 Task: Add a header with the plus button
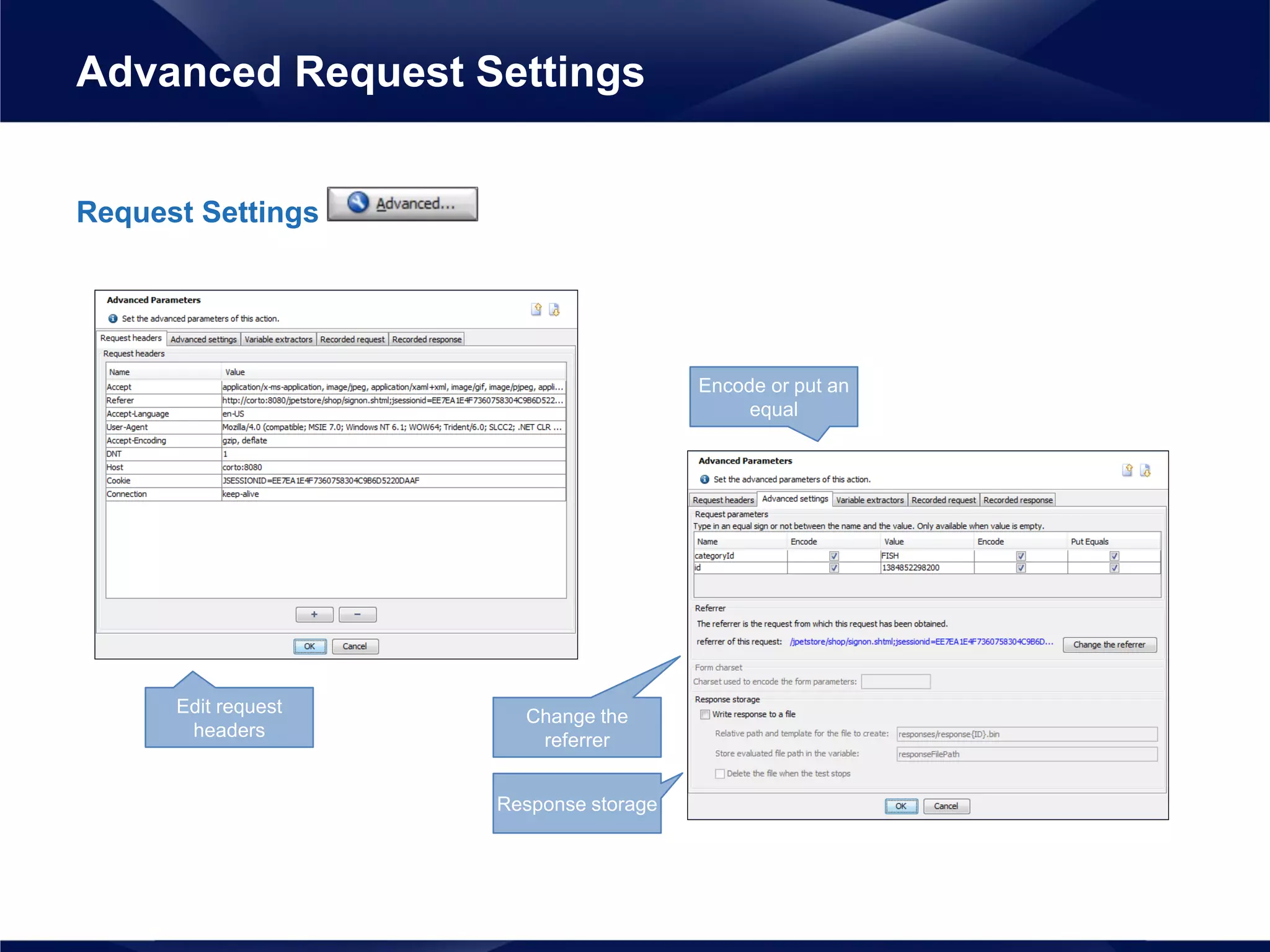point(314,614)
